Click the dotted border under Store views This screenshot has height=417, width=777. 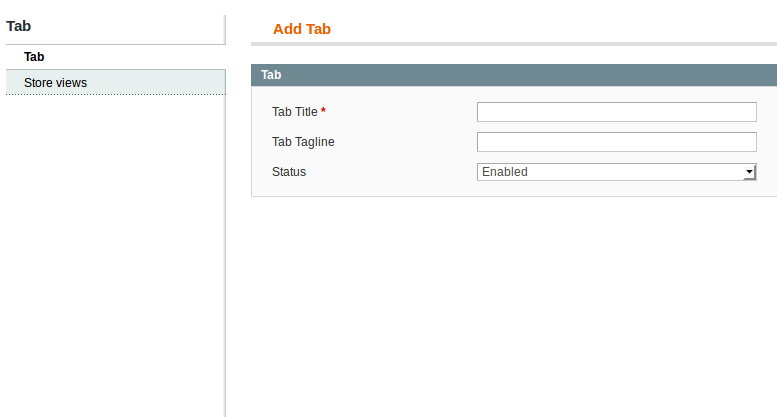[115, 94]
